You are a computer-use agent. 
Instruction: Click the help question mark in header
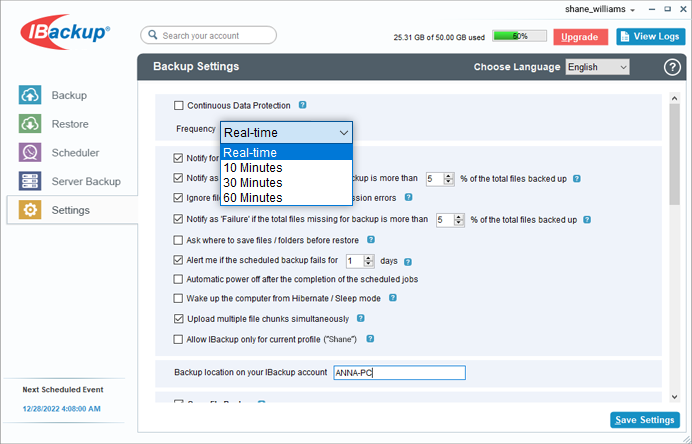click(671, 67)
